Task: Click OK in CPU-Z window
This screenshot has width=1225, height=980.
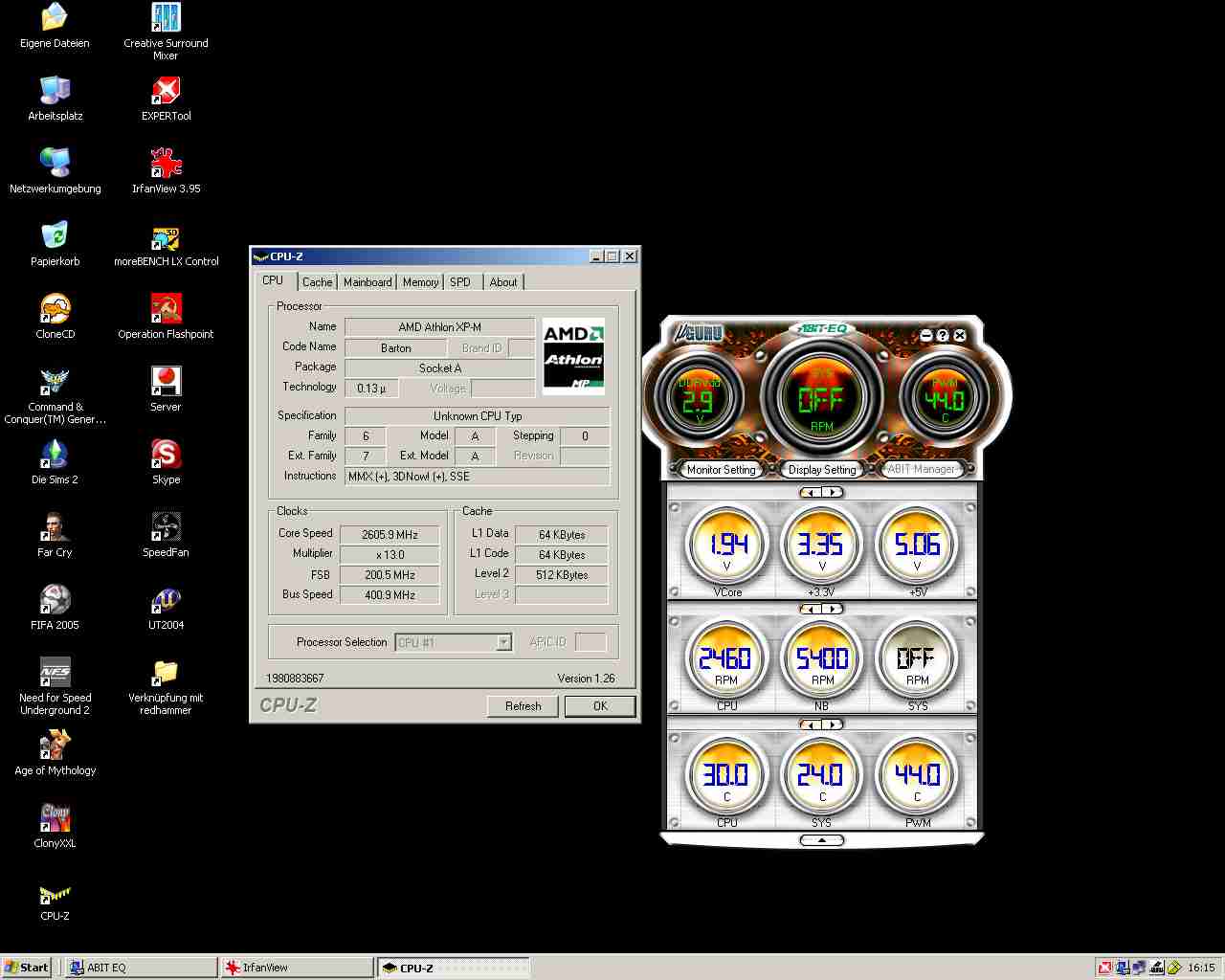Action: [600, 706]
